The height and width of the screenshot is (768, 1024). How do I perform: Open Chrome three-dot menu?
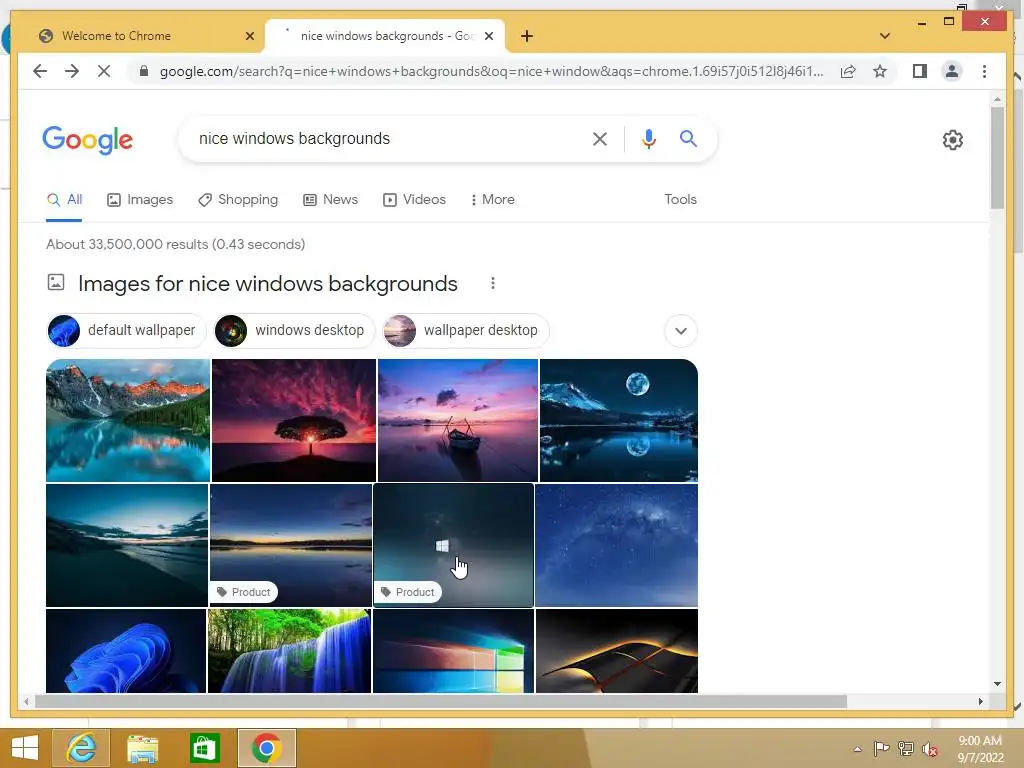coord(984,71)
